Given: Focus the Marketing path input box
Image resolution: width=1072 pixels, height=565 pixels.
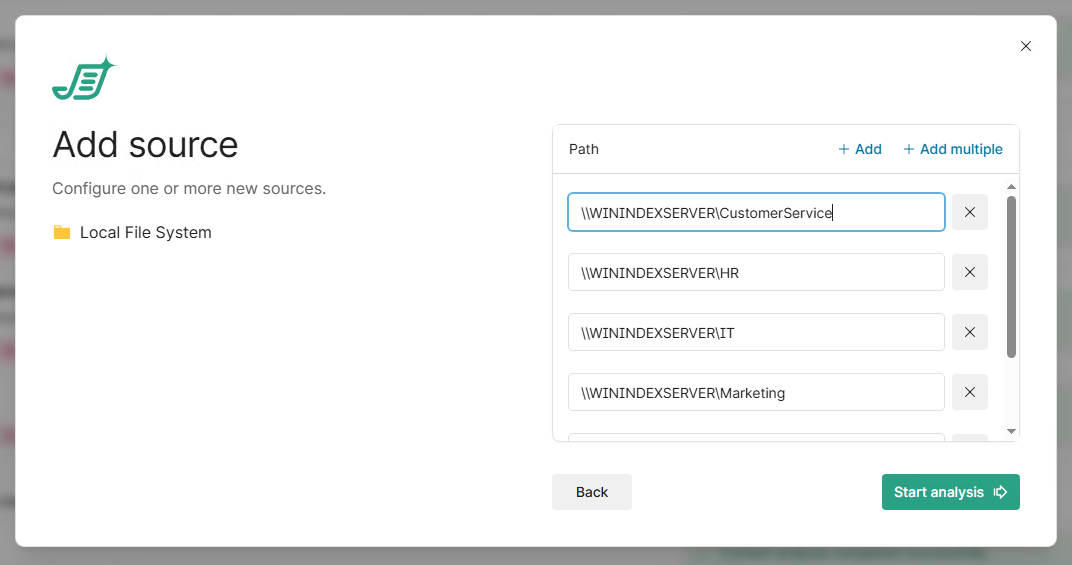Looking at the screenshot, I should [x=755, y=392].
